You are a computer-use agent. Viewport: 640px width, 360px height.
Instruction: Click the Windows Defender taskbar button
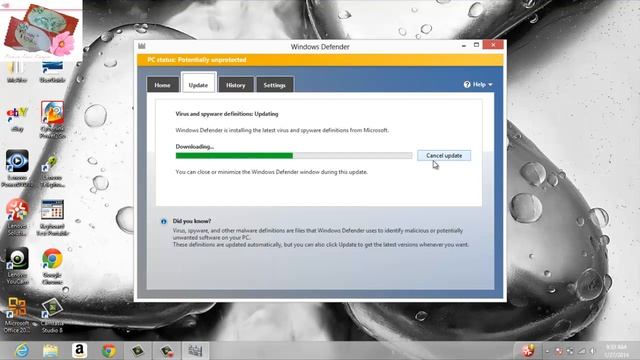[x=195, y=351]
